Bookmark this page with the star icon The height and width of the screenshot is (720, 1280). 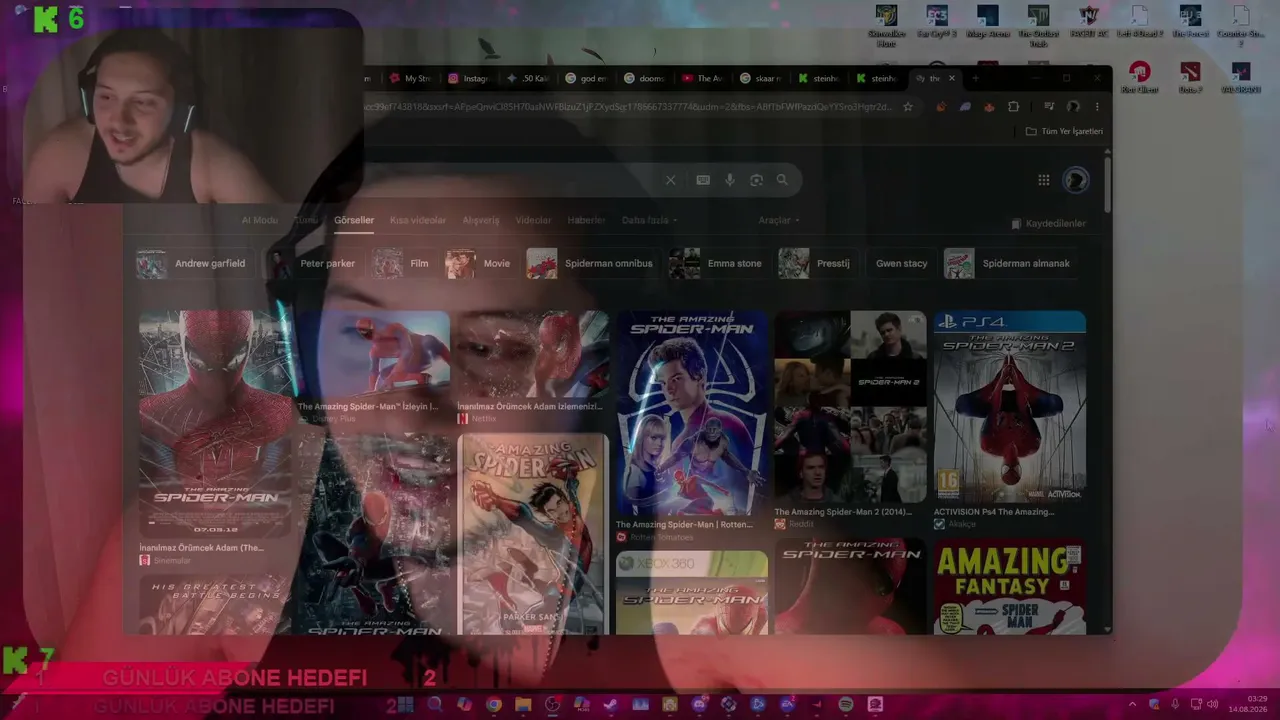coord(908,107)
